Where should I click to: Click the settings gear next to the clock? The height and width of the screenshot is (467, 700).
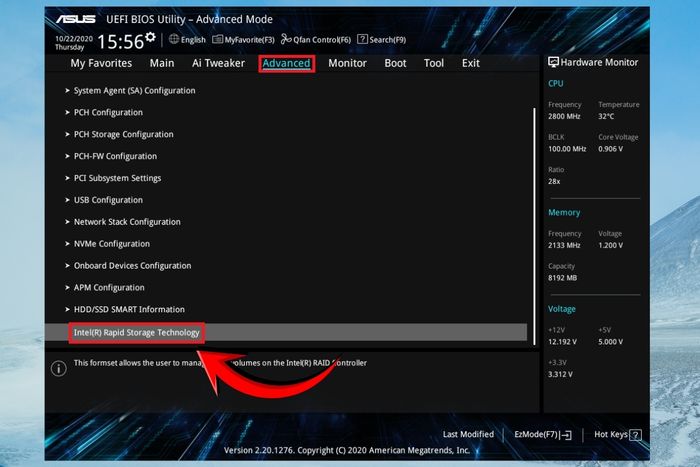click(x=150, y=37)
